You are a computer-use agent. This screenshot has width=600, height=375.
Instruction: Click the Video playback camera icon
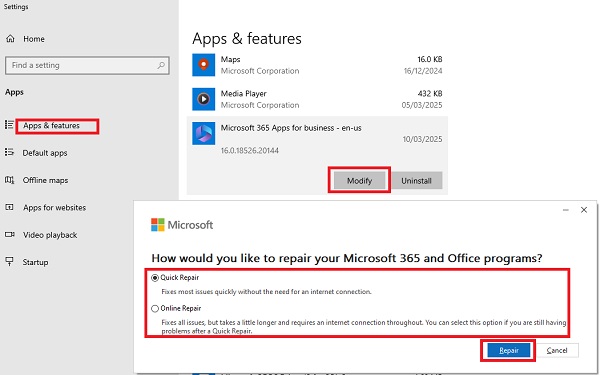click(10, 235)
